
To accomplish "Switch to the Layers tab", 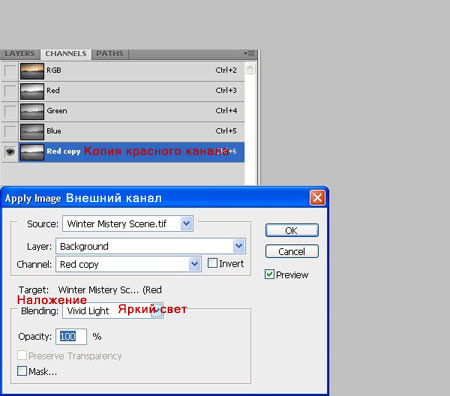I will (20, 54).
